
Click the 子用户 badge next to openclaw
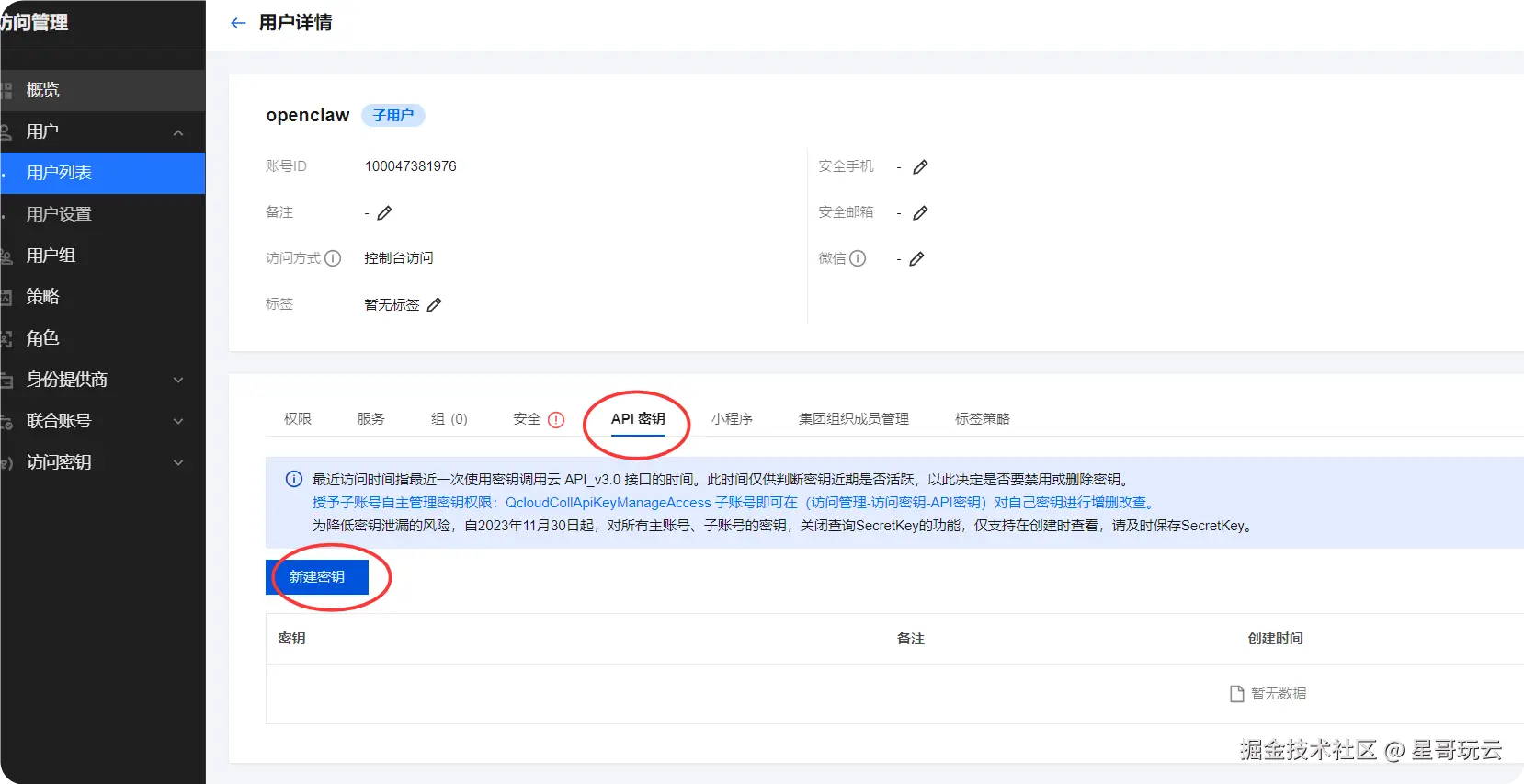click(x=393, y=115)
